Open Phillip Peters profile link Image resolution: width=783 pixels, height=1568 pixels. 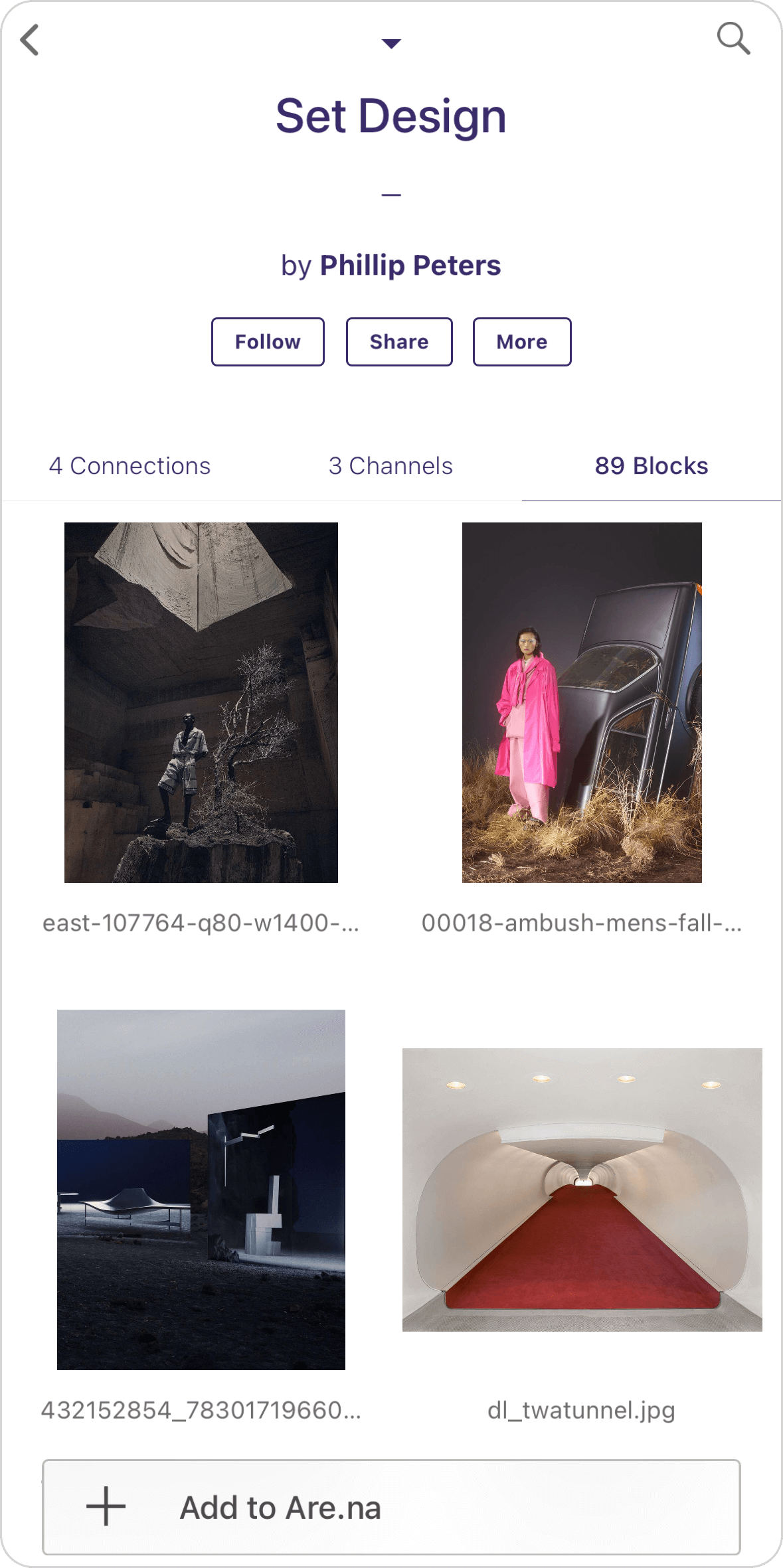pos(410,265)
